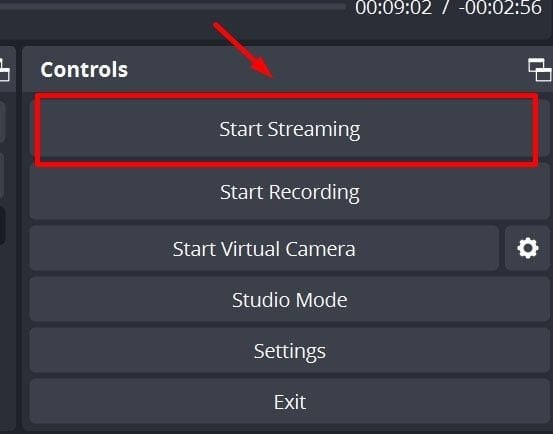The image size is (553, 434).
Task: Click the dark highlighted item in left dock
Action: pos(2,226)
